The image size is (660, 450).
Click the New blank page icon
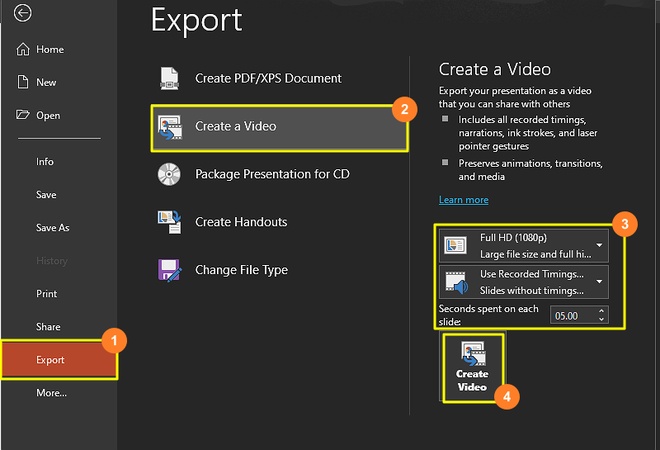(23, 82)
